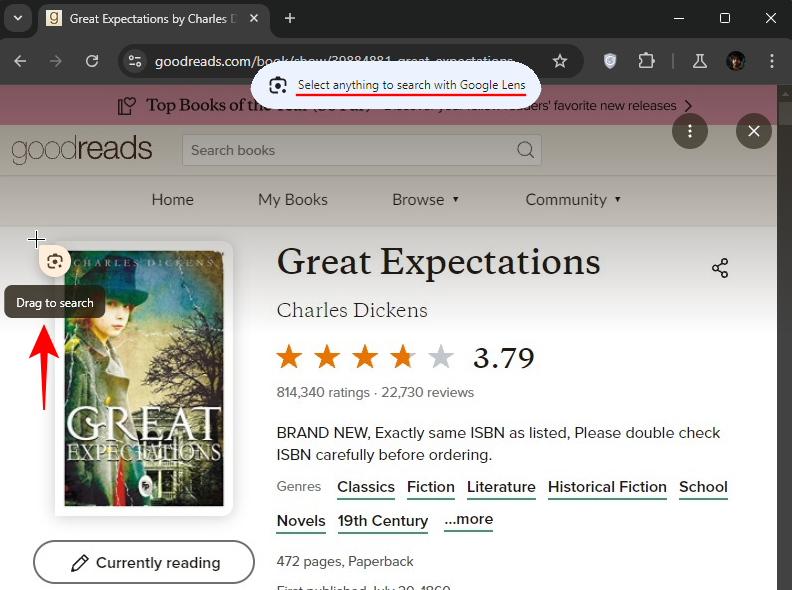The height and width of the screenshot is (590, 792).
Task: Open the Chrome profile avatar
Action: 736,61
